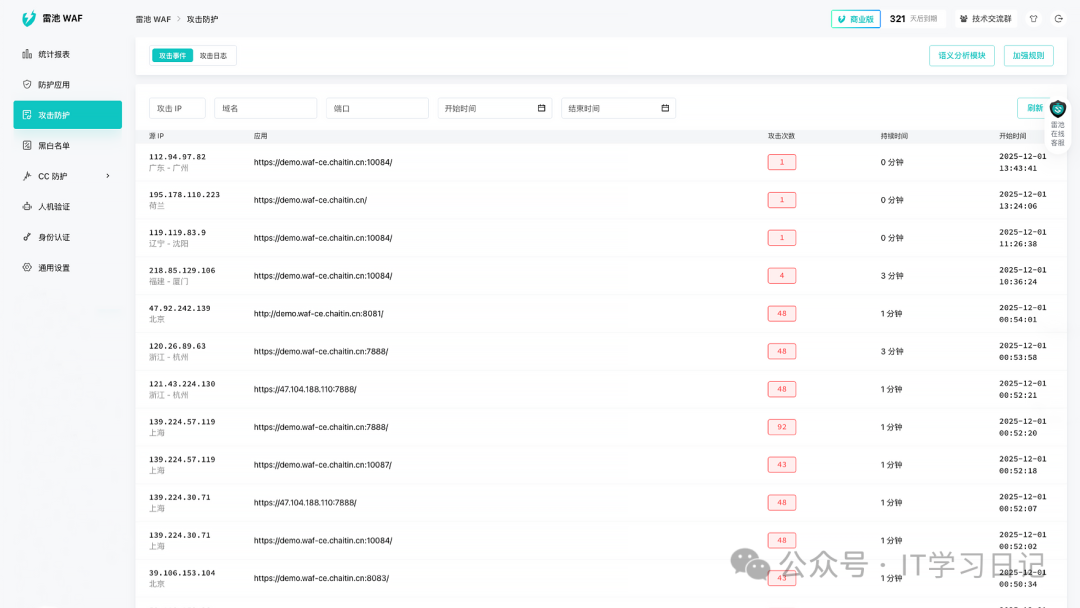Click the logout icon in top right
1080x608 pixels.
point(1058,19)
